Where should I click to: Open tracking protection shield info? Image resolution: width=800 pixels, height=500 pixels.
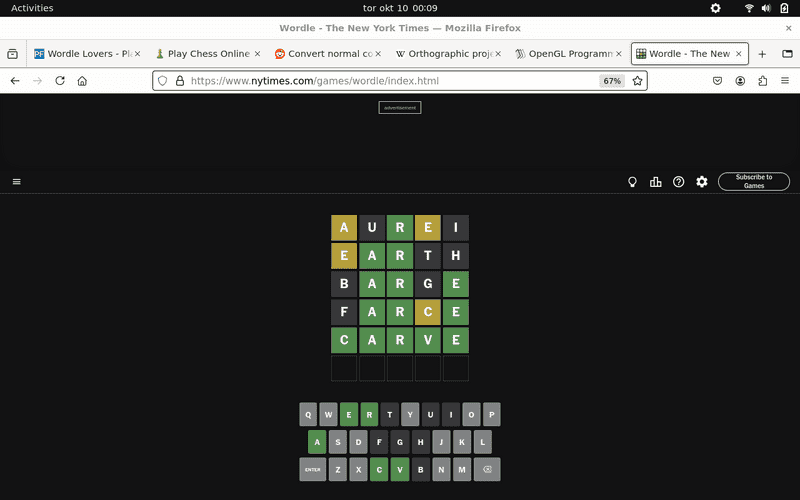point(162,81)
